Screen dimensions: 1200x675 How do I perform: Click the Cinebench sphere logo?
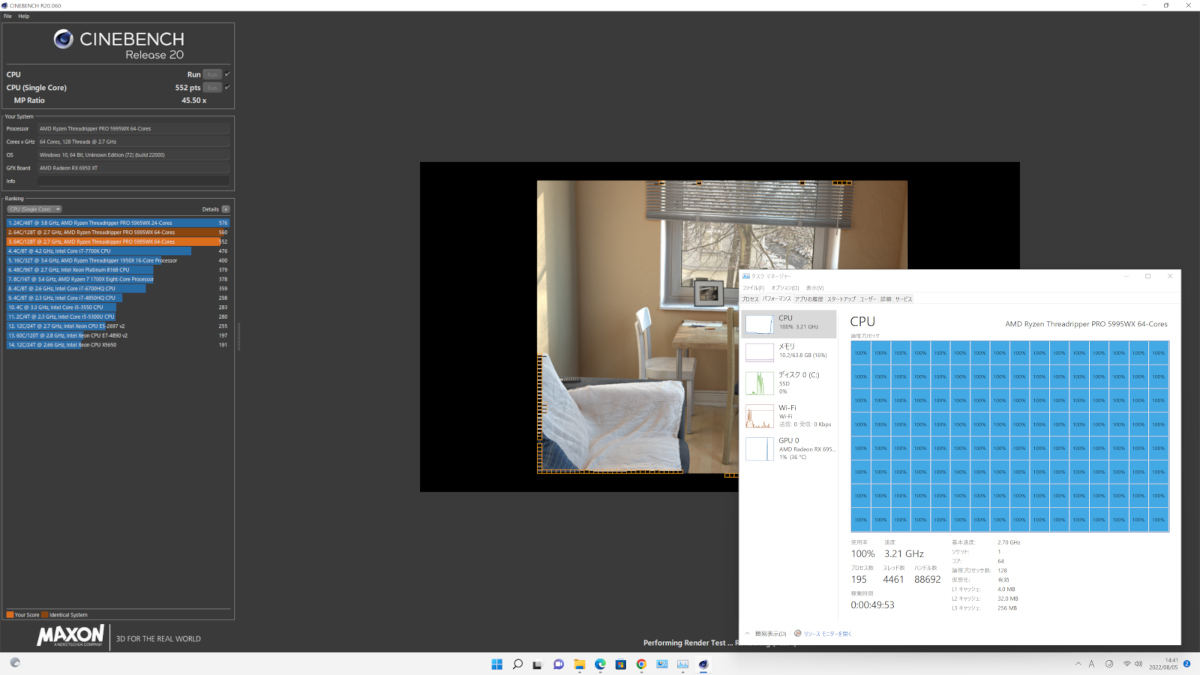[x=63, y=39]
